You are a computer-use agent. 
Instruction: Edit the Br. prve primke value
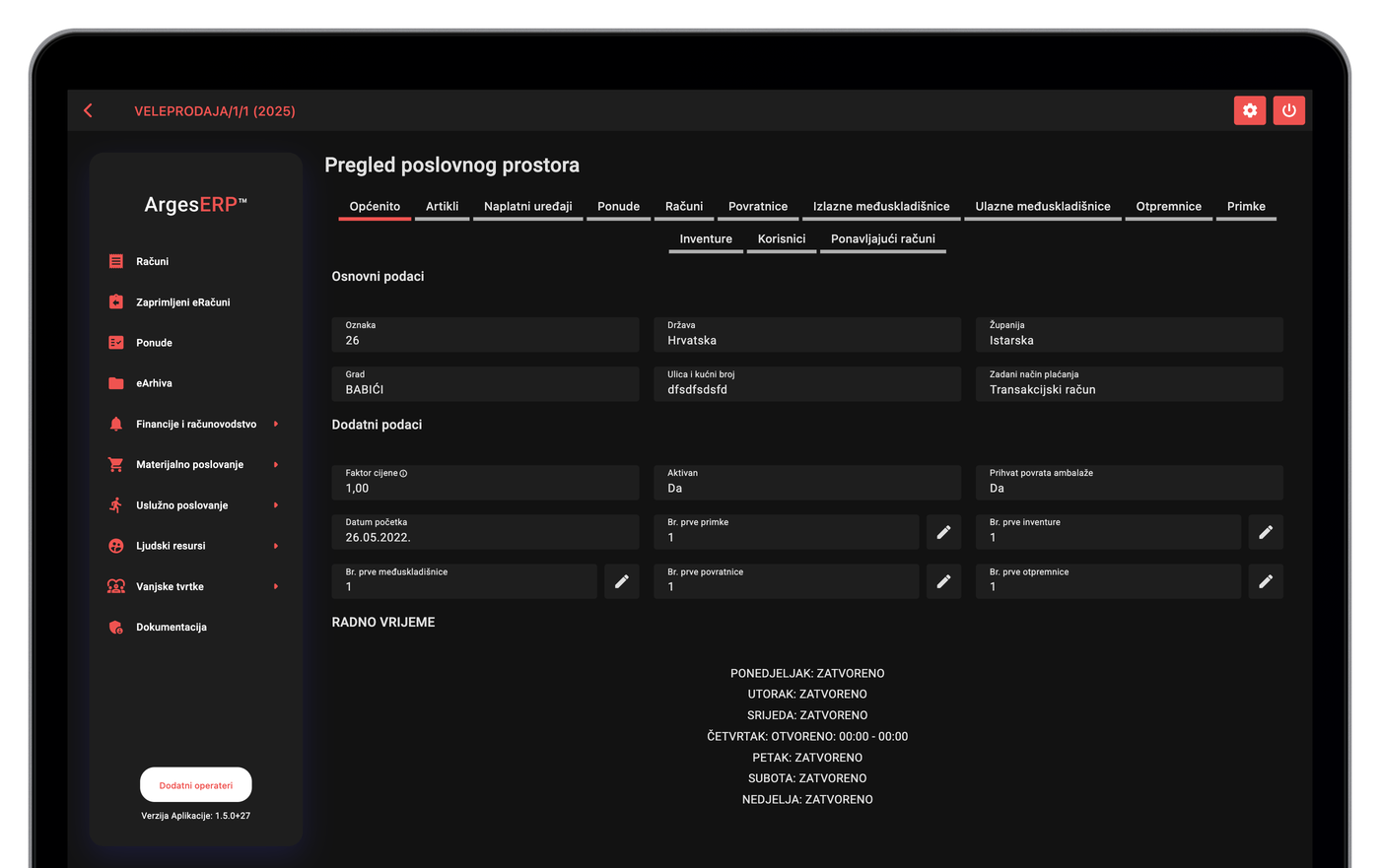[x=943, y=532]
